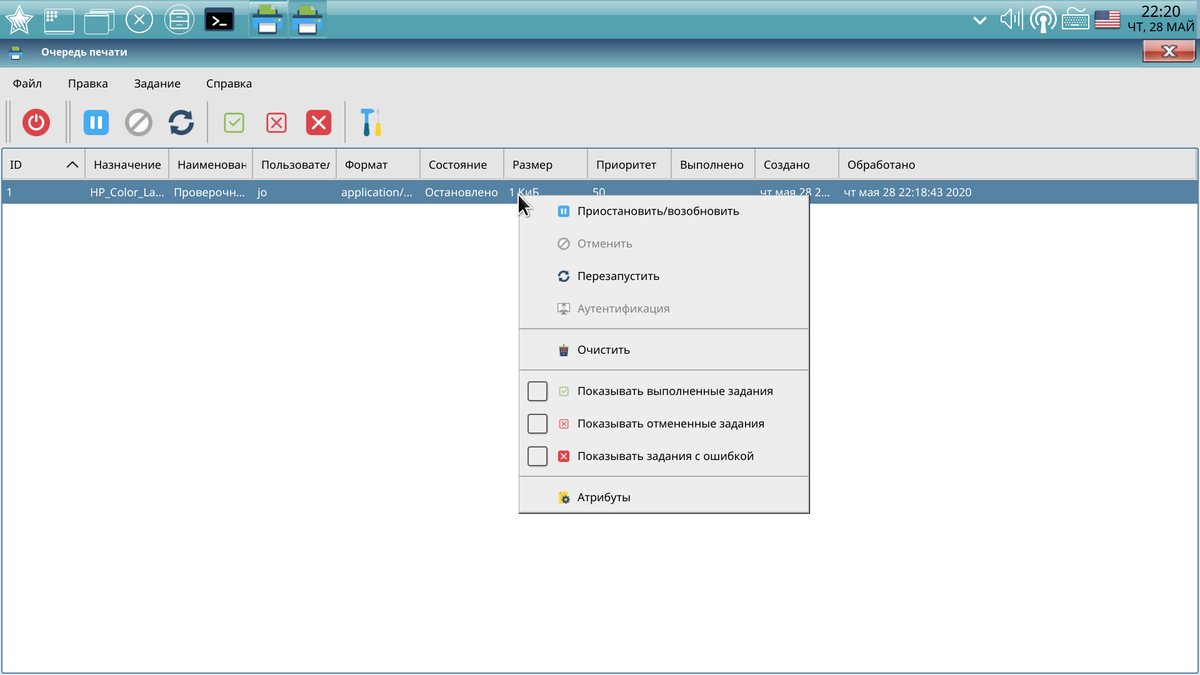Close the Очередь печати window
The image size is (1200, 675).
click(1169, 52)
